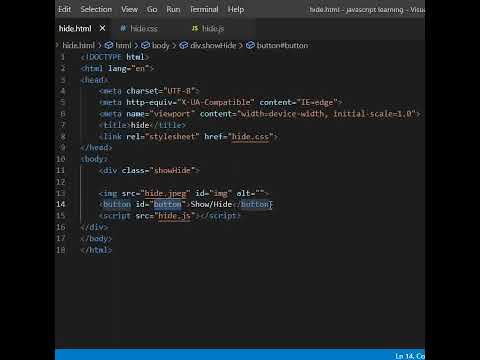Screen dimensions: 480x360
Task: Click line number 18 in the gutter
Action: pos(61,250)
